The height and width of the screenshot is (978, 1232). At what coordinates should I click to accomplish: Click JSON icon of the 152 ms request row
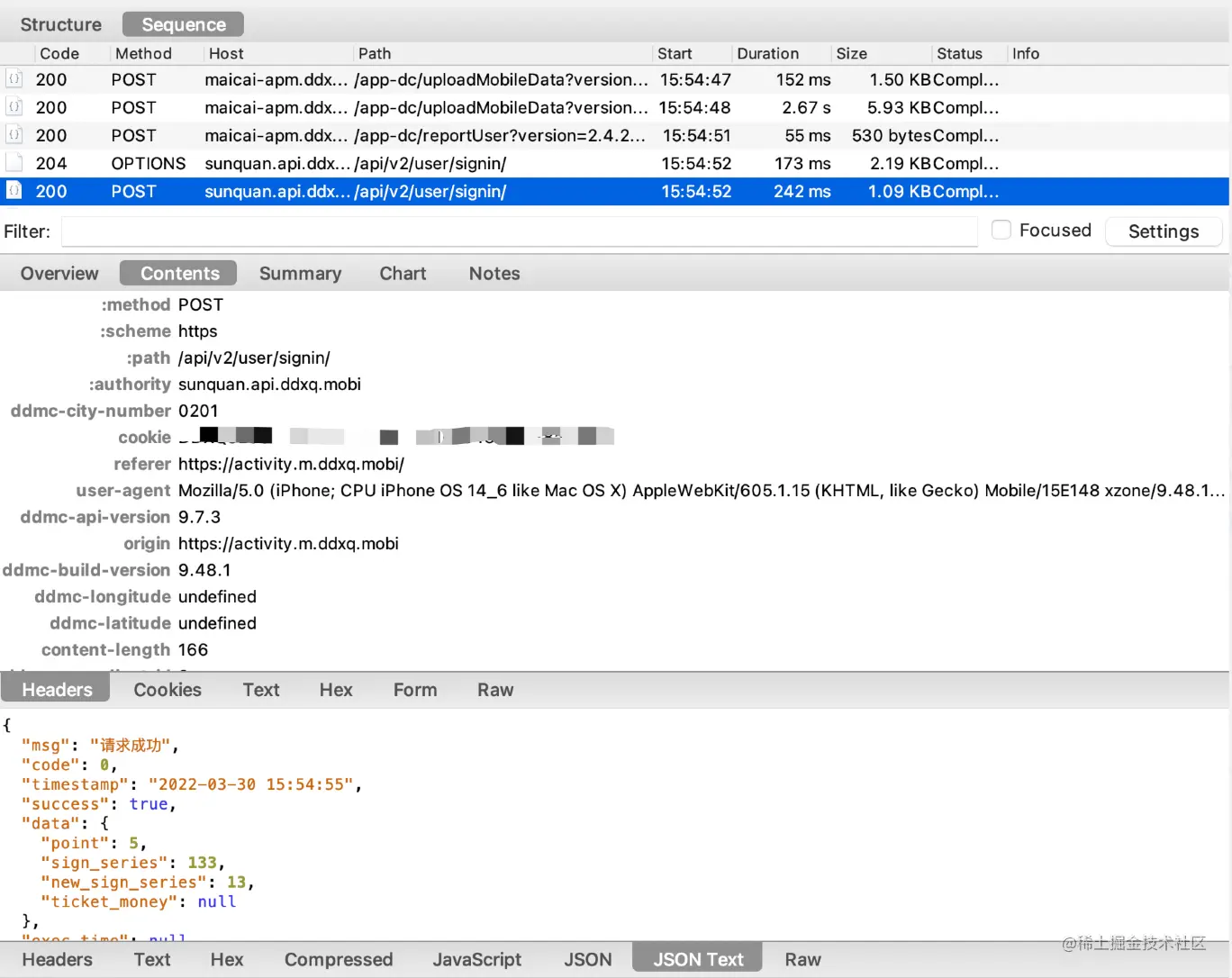point(14,79)
